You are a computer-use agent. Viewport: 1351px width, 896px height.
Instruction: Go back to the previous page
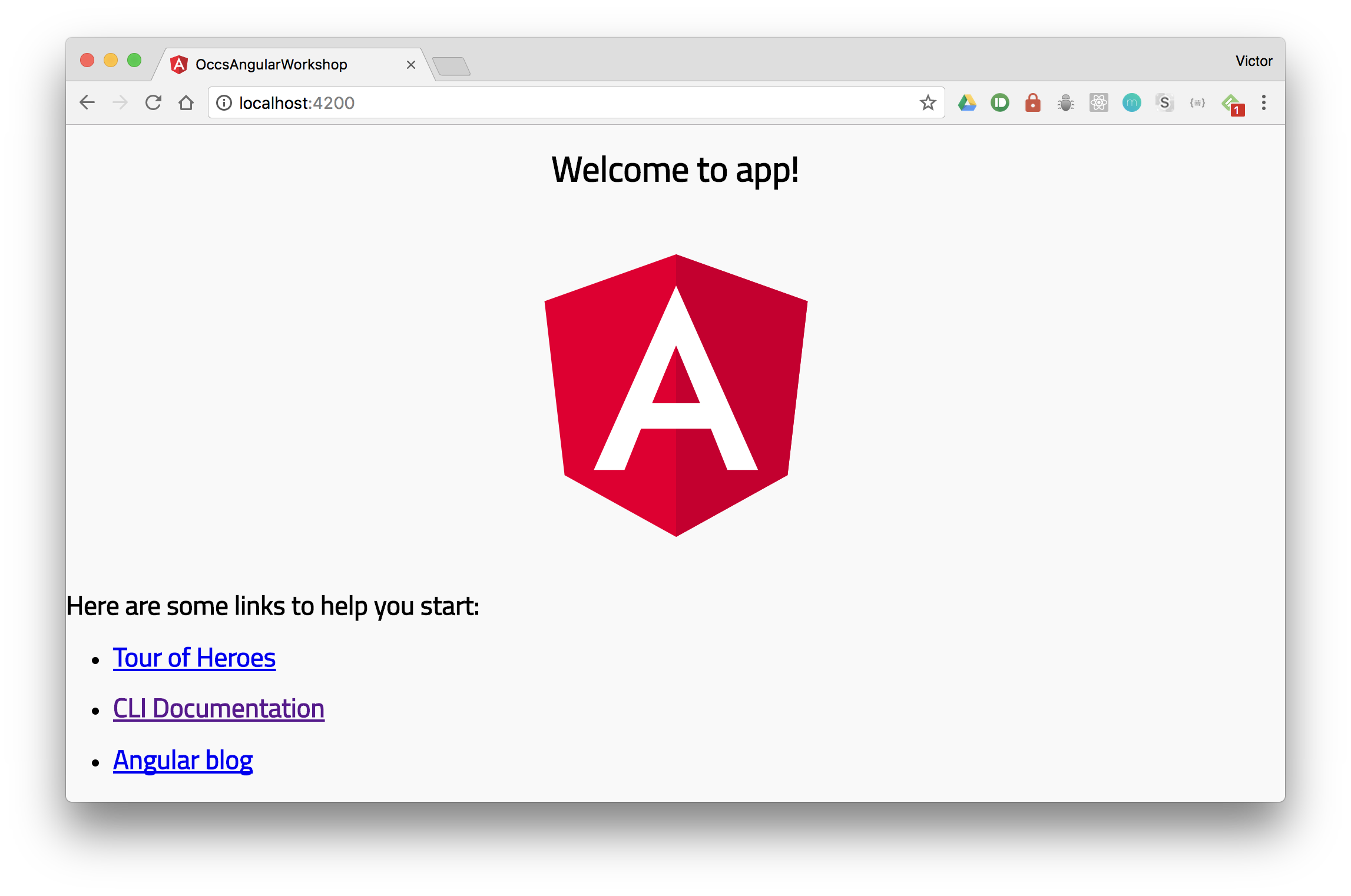pyautogui.click(x=87, y=103)
